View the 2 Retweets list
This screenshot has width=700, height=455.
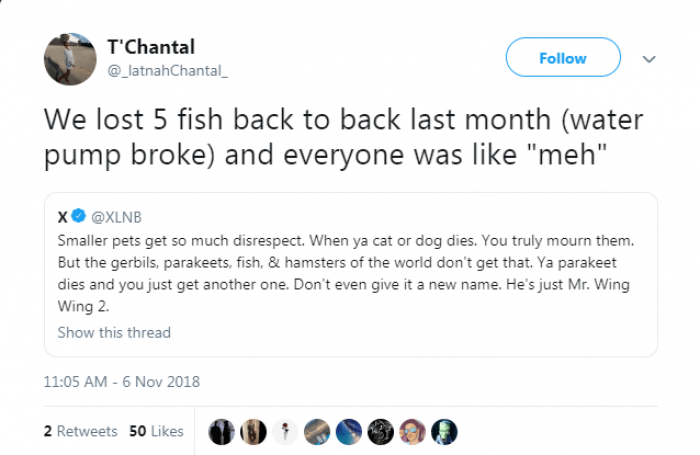(x=80, y=431)
